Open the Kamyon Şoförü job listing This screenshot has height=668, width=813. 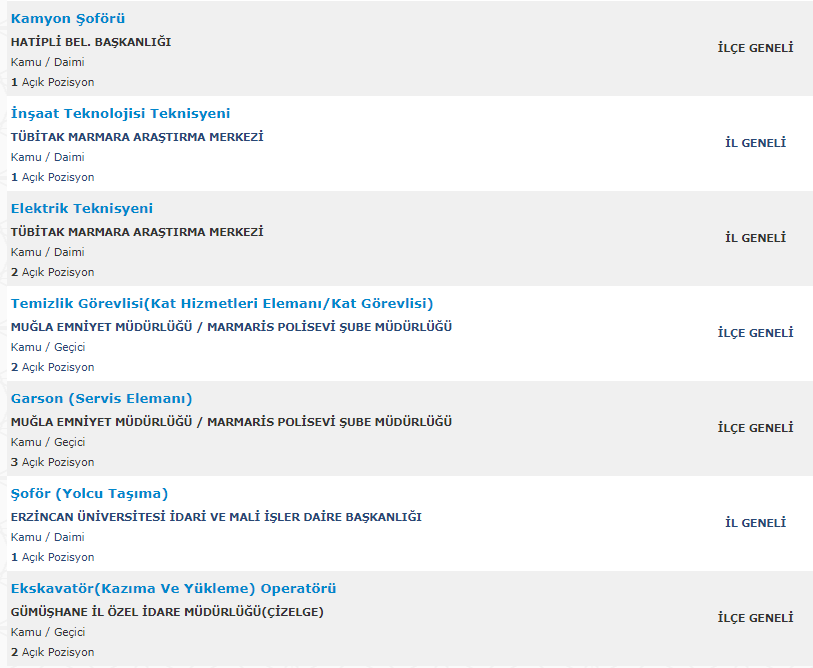click(x=68, y=19)
